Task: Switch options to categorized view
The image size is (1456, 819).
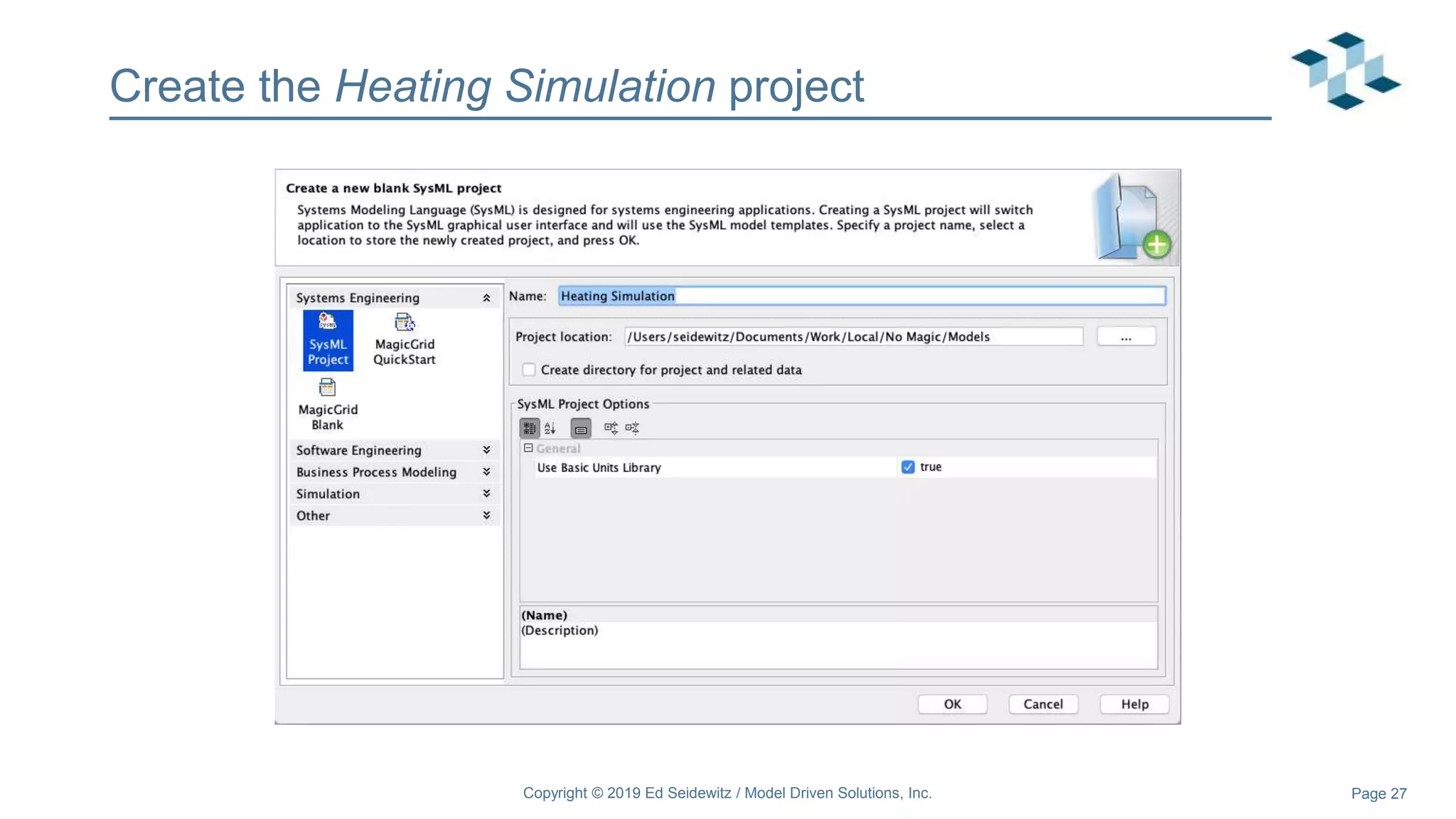Action: point(530,428)
